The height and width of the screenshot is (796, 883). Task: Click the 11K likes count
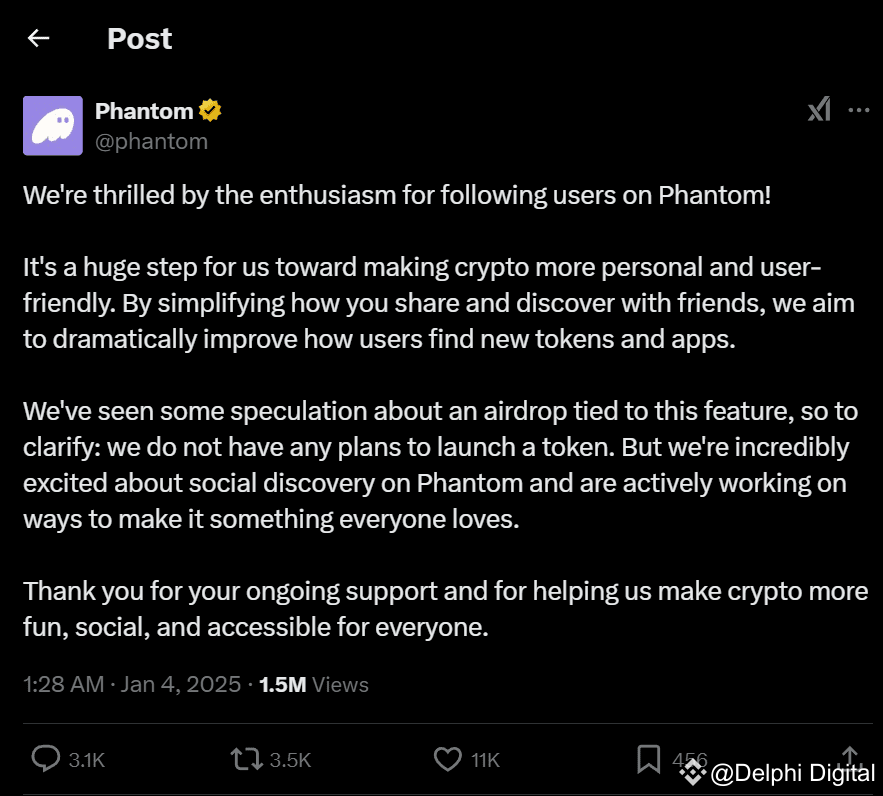click(x=485, y=761)
